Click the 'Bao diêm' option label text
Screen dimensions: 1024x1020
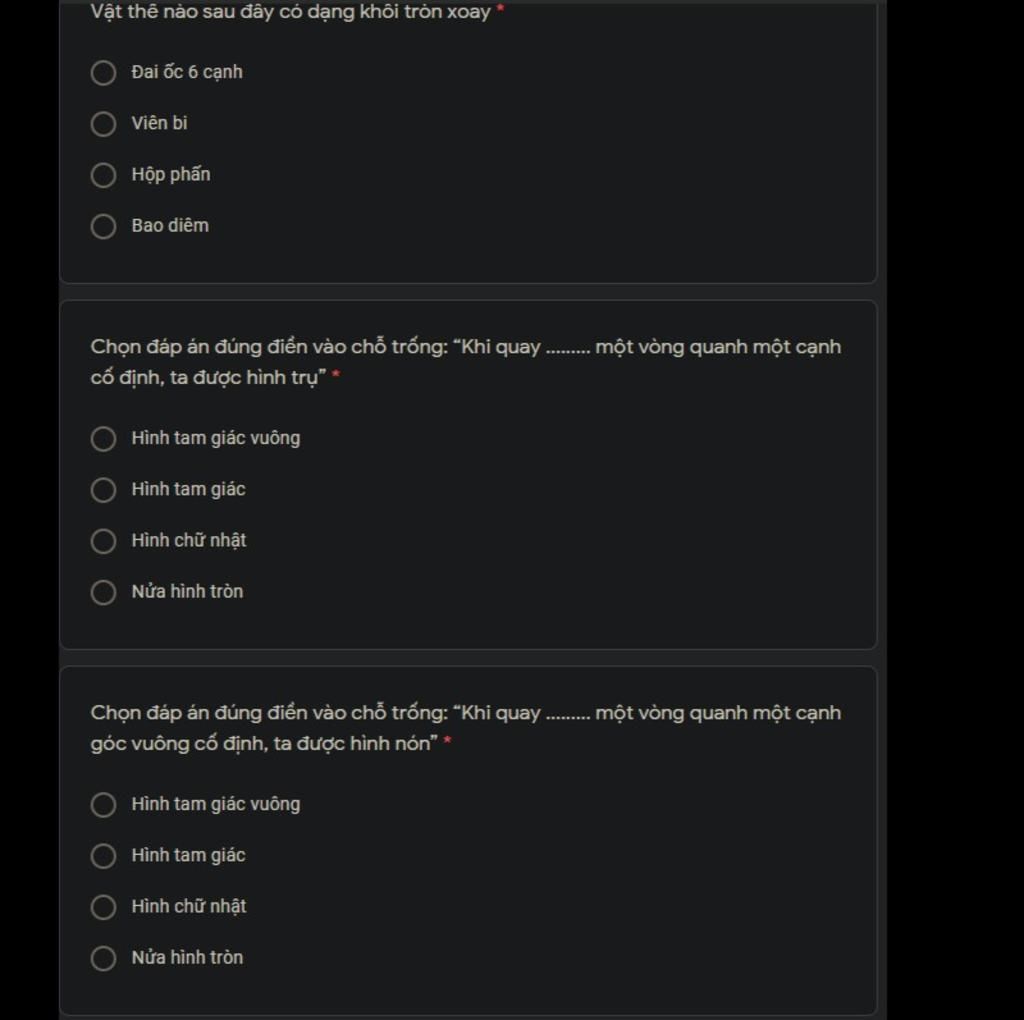(170, 225)
